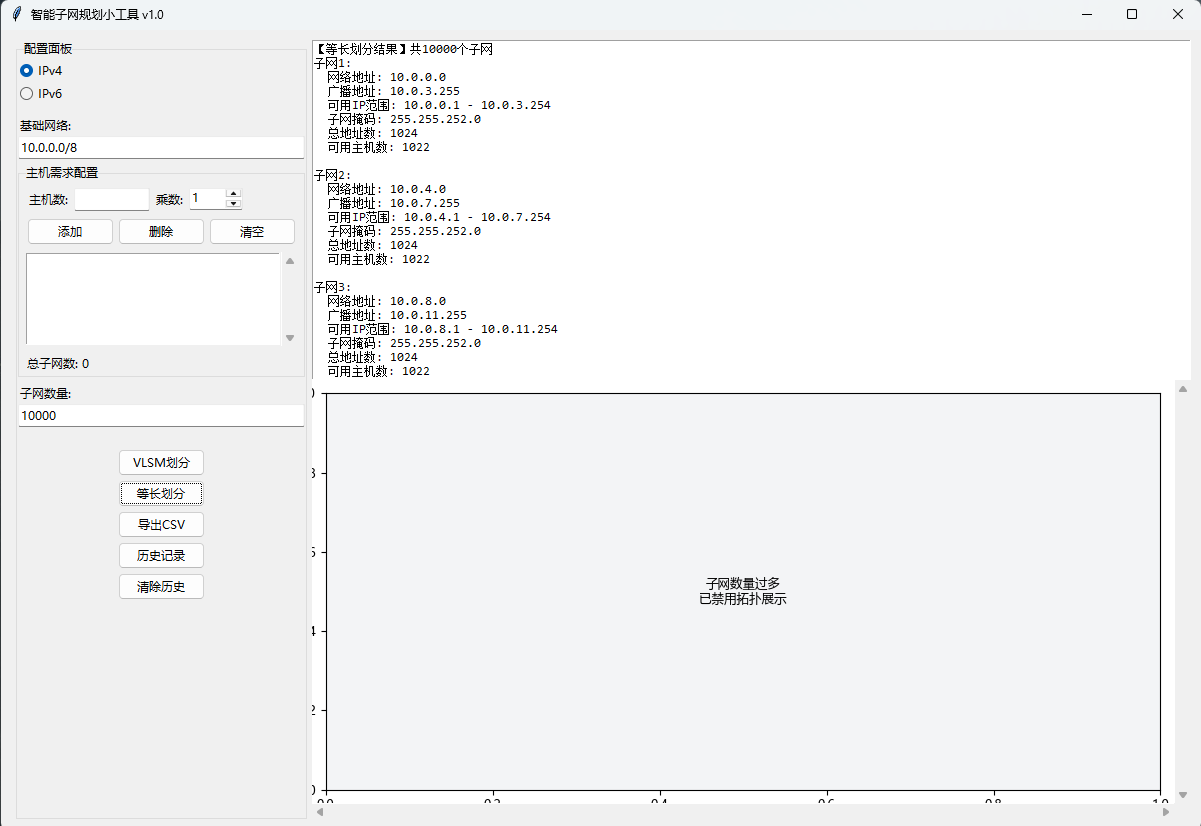Click the horizontal scrollbar right arrow

tap(1166, 813)
